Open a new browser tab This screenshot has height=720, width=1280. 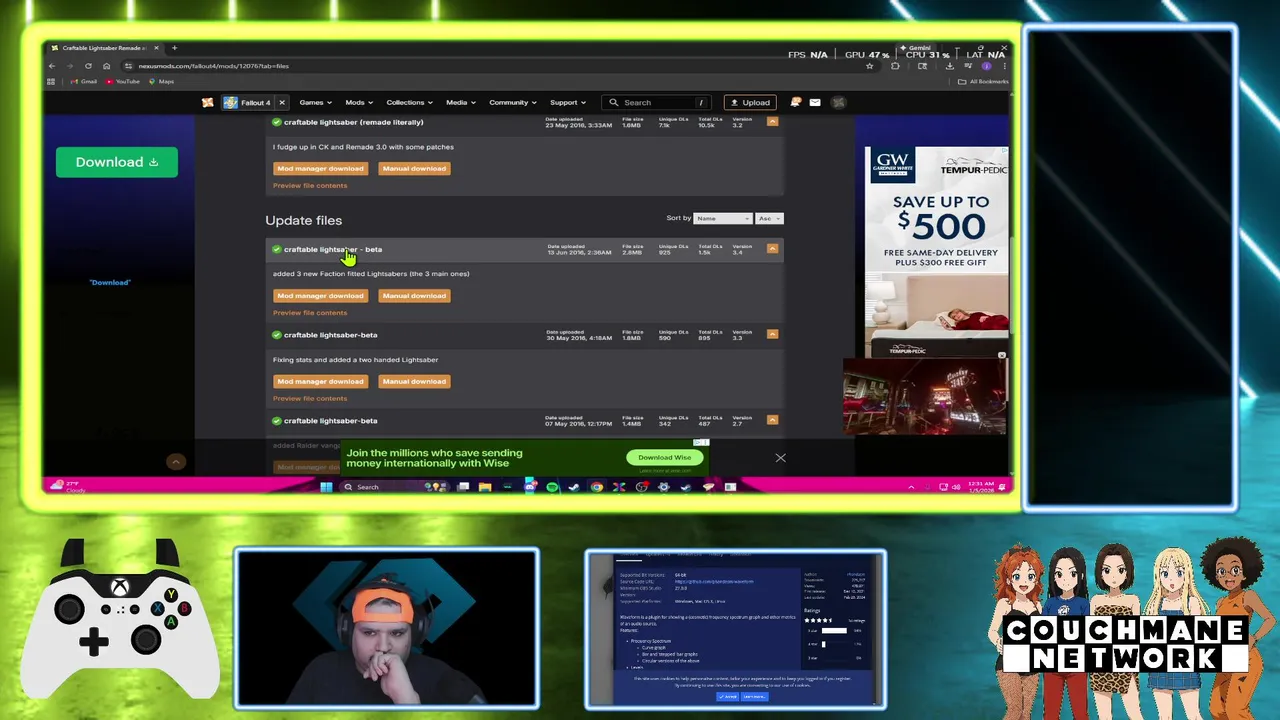point(174,48)
